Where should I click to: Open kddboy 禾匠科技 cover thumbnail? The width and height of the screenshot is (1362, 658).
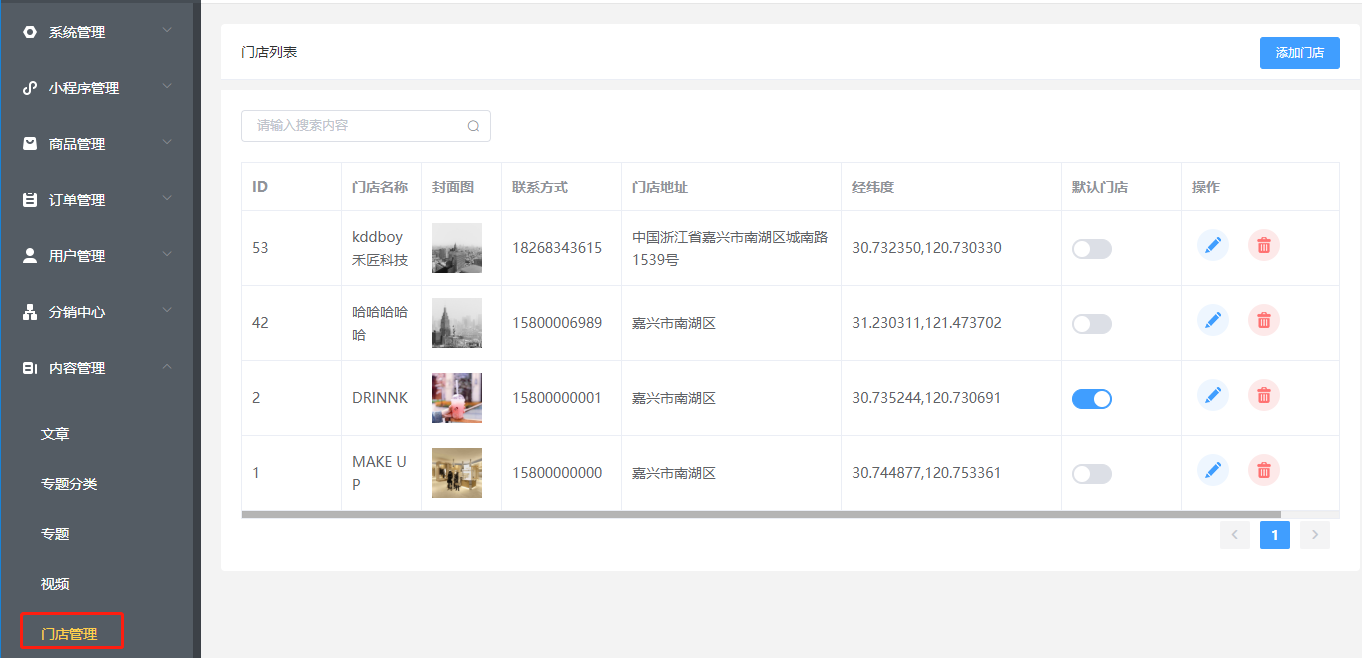(457, 248)
